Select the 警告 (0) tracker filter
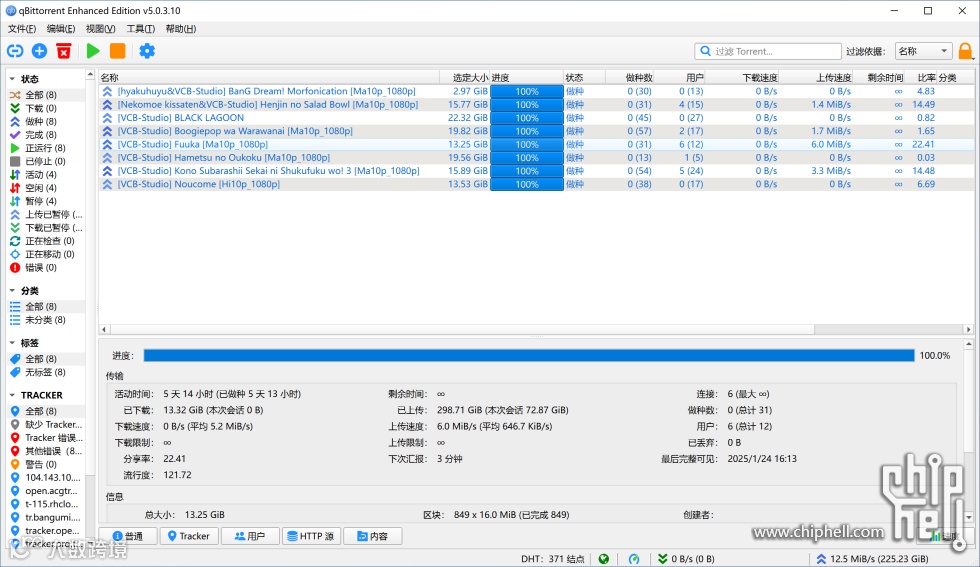 coord(34,464)
